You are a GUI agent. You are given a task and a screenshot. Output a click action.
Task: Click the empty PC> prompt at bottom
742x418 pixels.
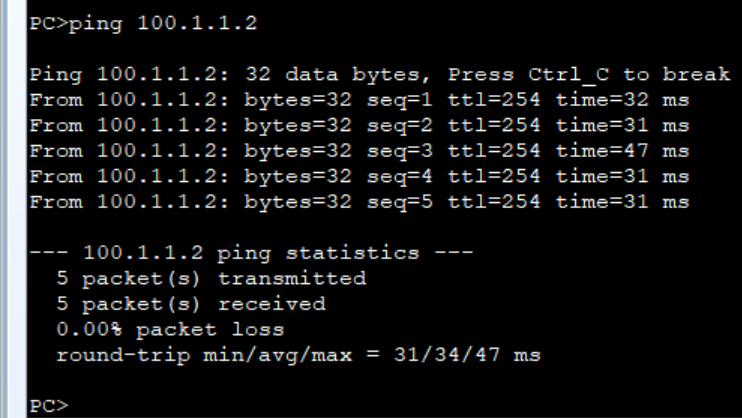[x=48, y=405]
